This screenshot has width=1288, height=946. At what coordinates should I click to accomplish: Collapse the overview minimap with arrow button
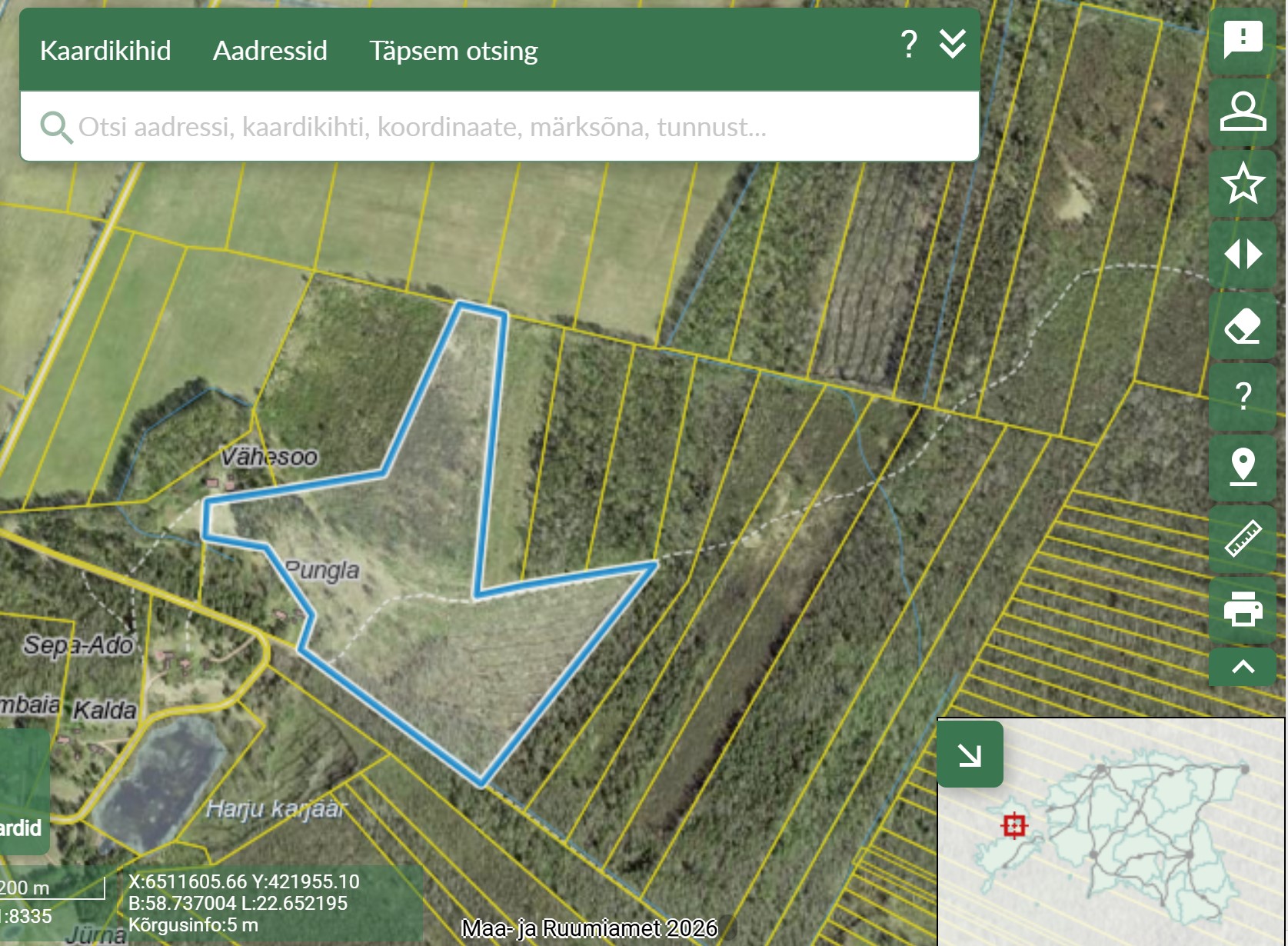coord(970,754)
